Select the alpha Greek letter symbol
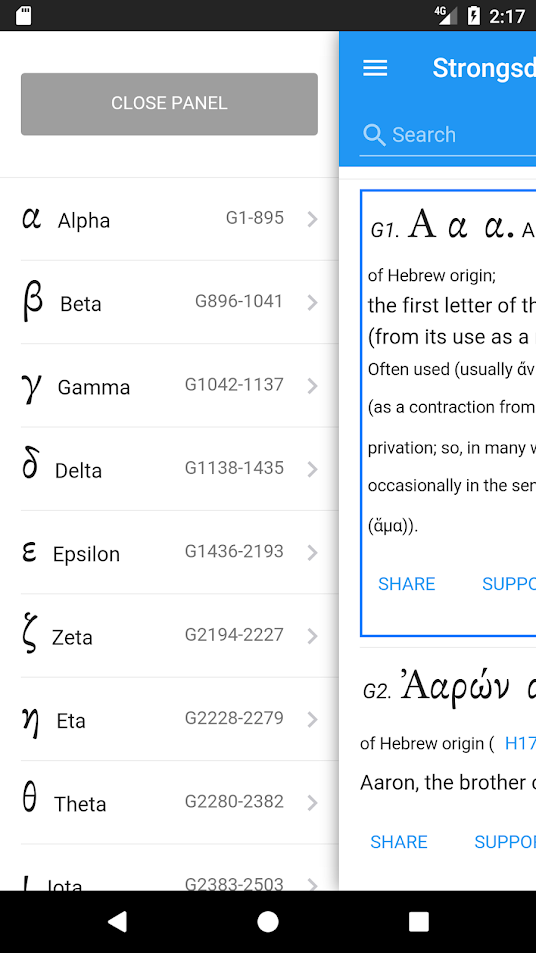The height and width of the screenshot is (953, 536). click(x=32, y=218)
